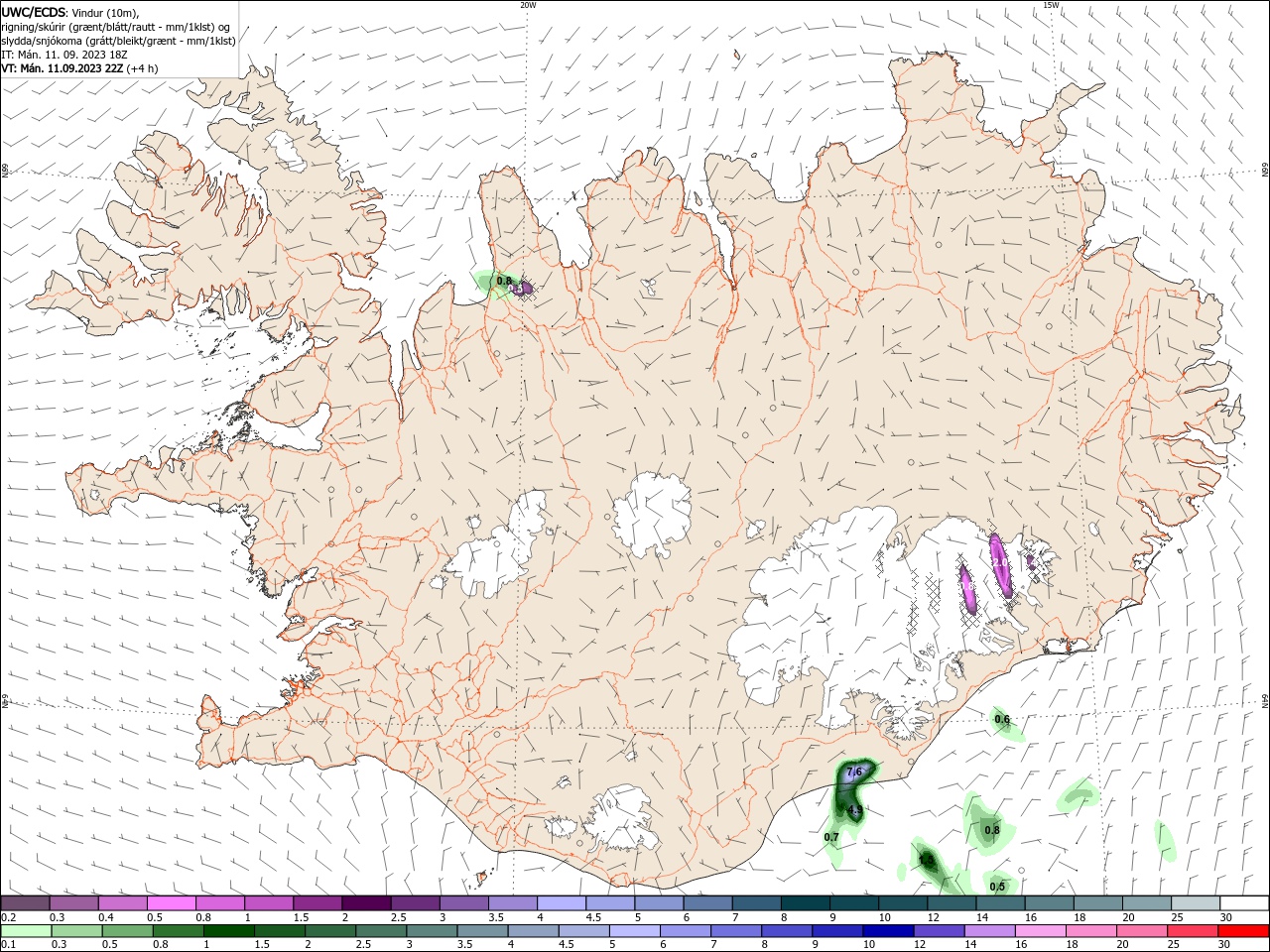This screenshot has height=952, width=1270.
Task: Pick the purple 1.5 swatch in upper scale
Action: point(317,902)
